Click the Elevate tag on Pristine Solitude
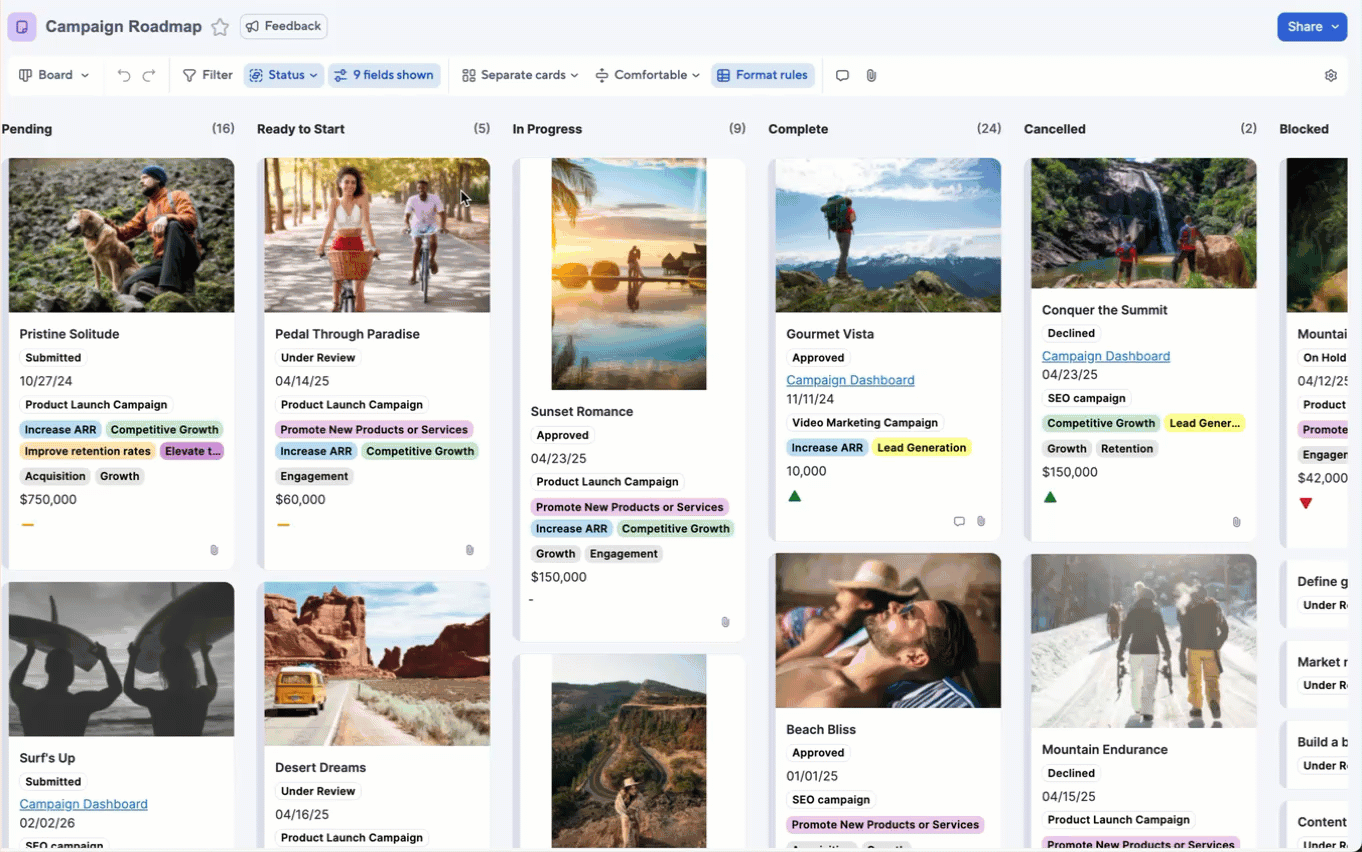The height and width of the screenshot is (852, 1362). coord(192,451)
